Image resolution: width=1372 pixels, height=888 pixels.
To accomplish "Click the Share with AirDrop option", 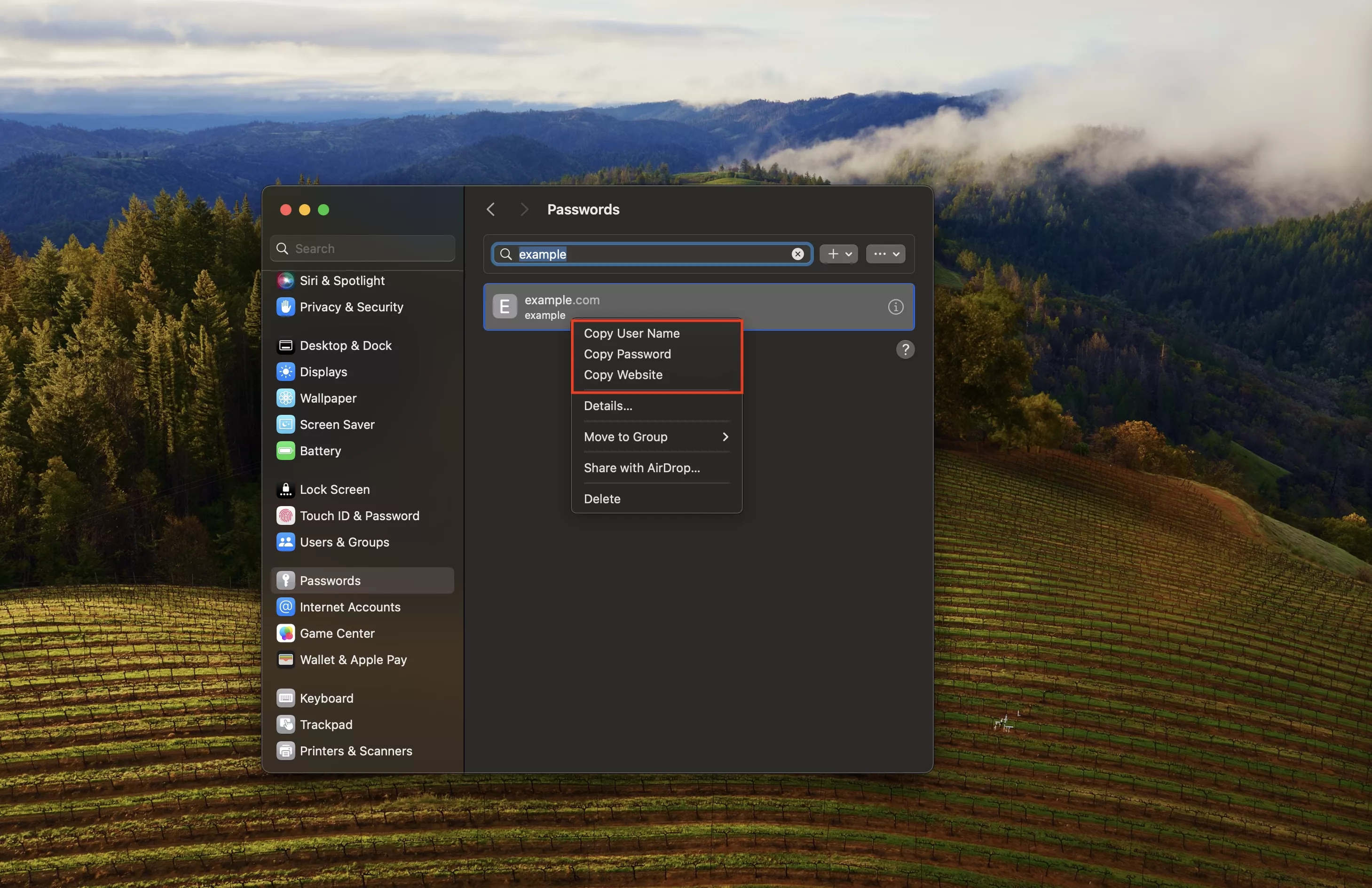I will point(642,467).
